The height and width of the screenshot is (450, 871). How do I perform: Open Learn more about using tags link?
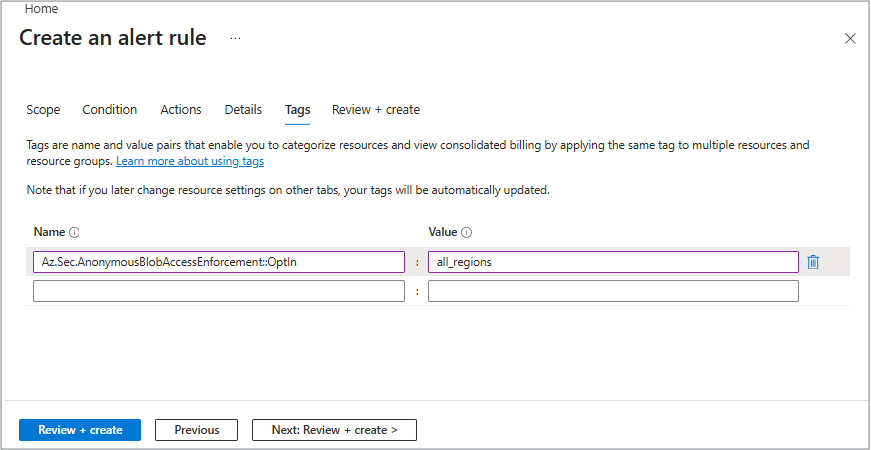click(x=190, y=161)
